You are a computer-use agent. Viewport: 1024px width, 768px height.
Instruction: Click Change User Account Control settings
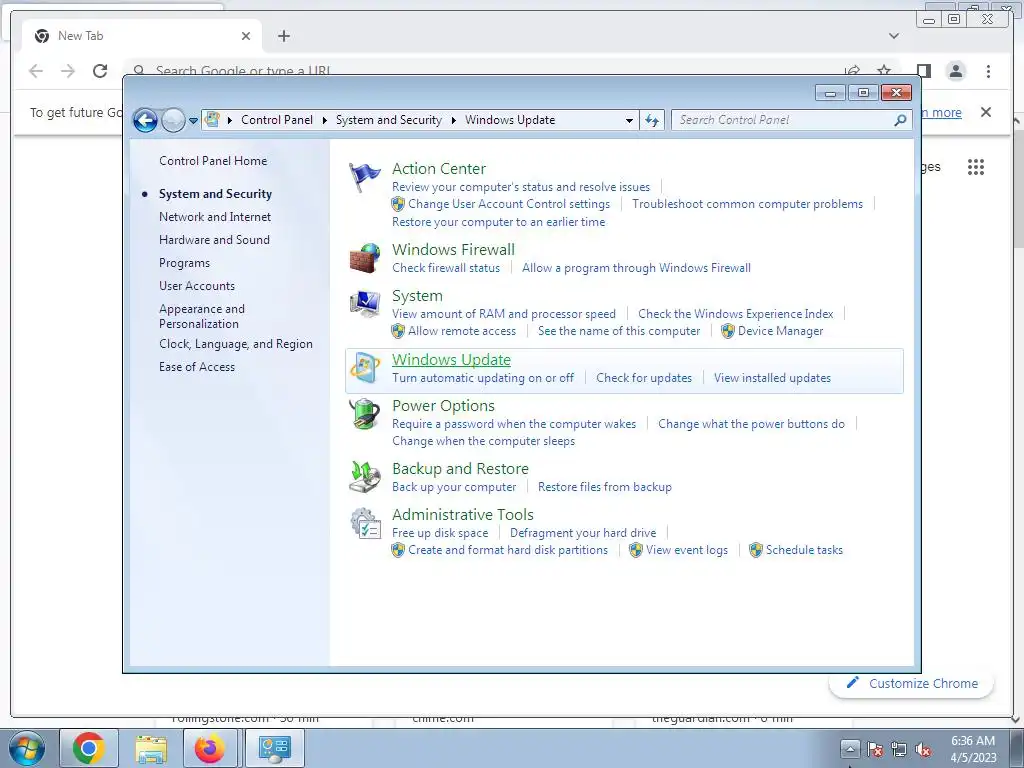coord(509,204)
